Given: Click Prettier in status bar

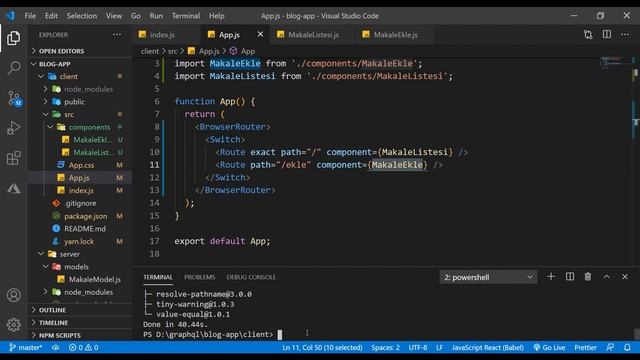Looking at the screenshot, I should click(585, 347).
